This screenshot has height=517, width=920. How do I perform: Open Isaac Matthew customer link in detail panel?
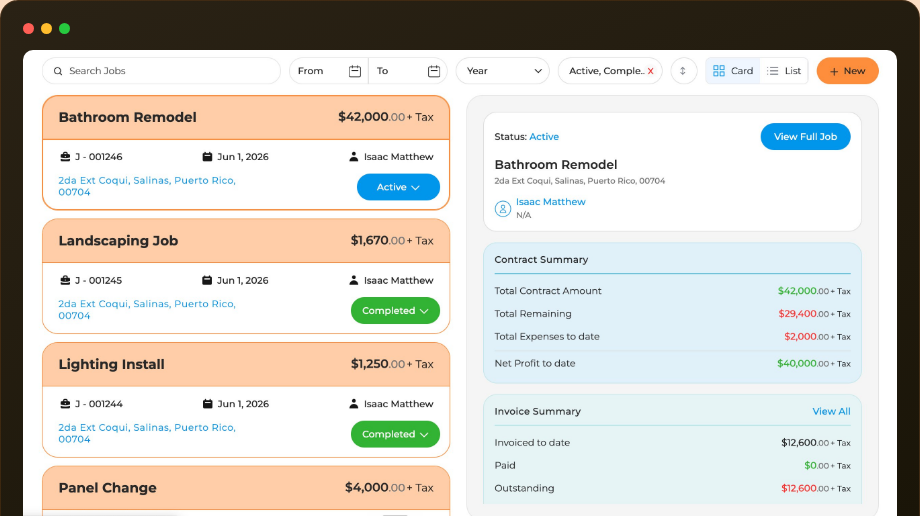(550, 202)
